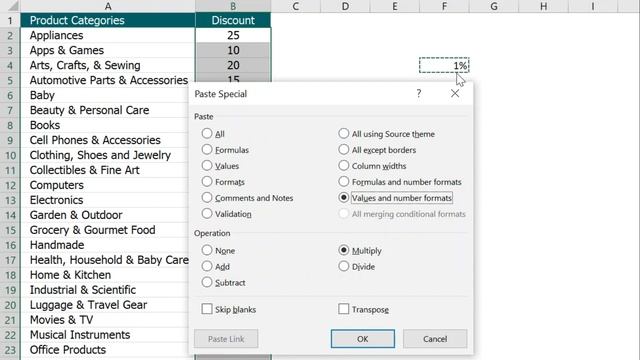
Task: Select column F header
Action: coord(444,6)
